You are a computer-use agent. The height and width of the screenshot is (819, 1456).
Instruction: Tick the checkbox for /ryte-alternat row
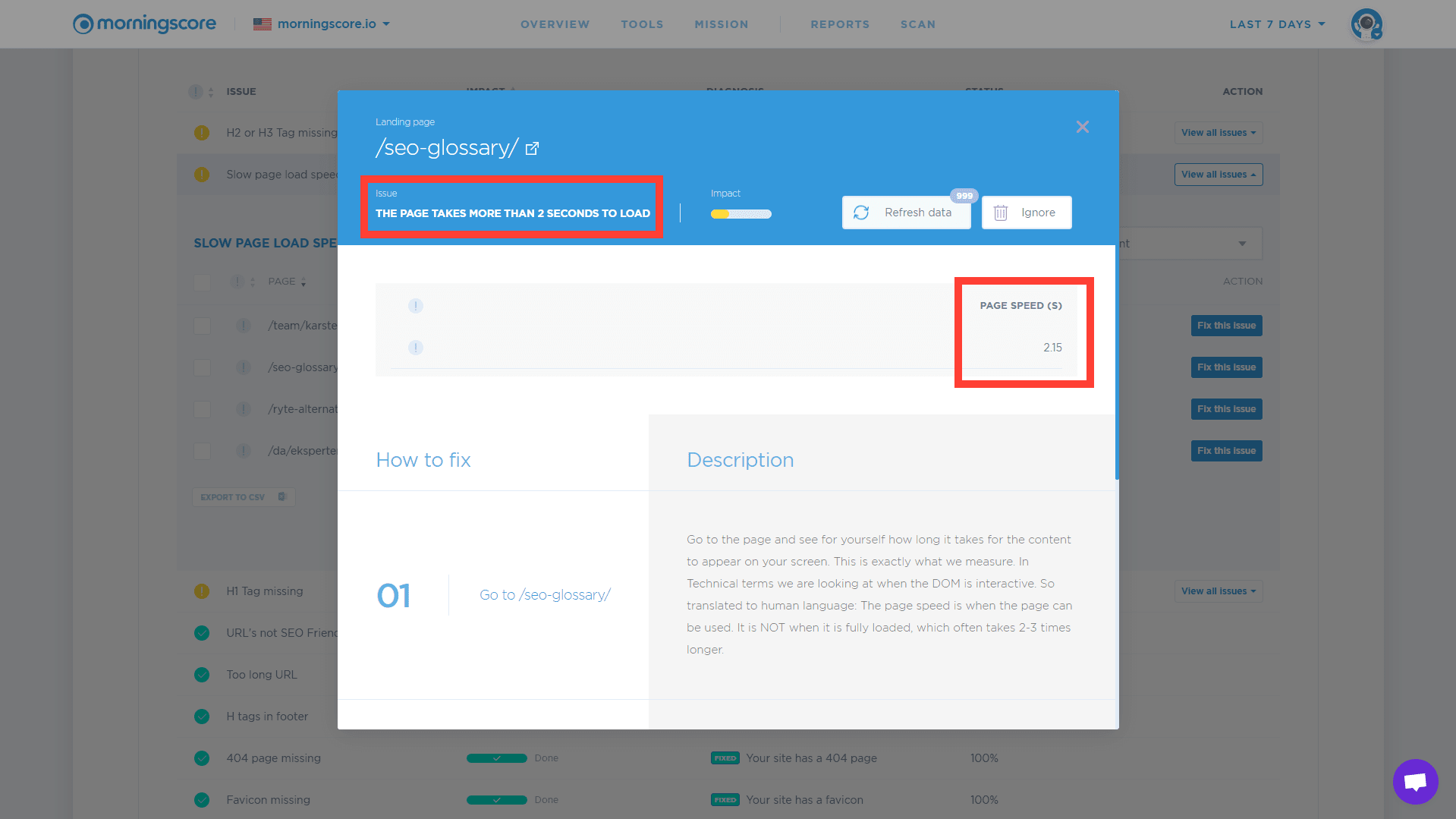pos(202,409)
